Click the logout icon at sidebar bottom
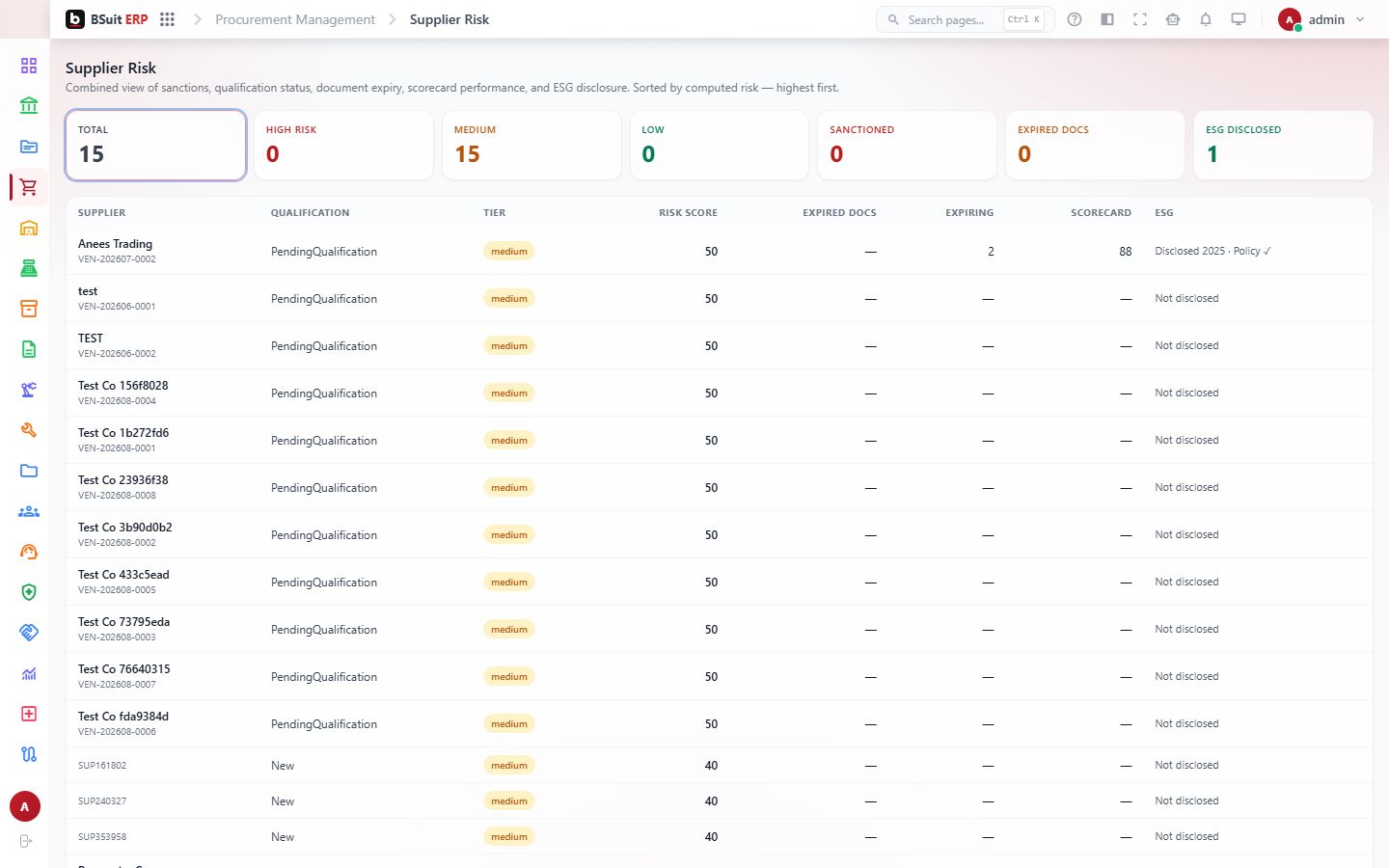The width and height of the screenshot is (1389, 868). 25,841
